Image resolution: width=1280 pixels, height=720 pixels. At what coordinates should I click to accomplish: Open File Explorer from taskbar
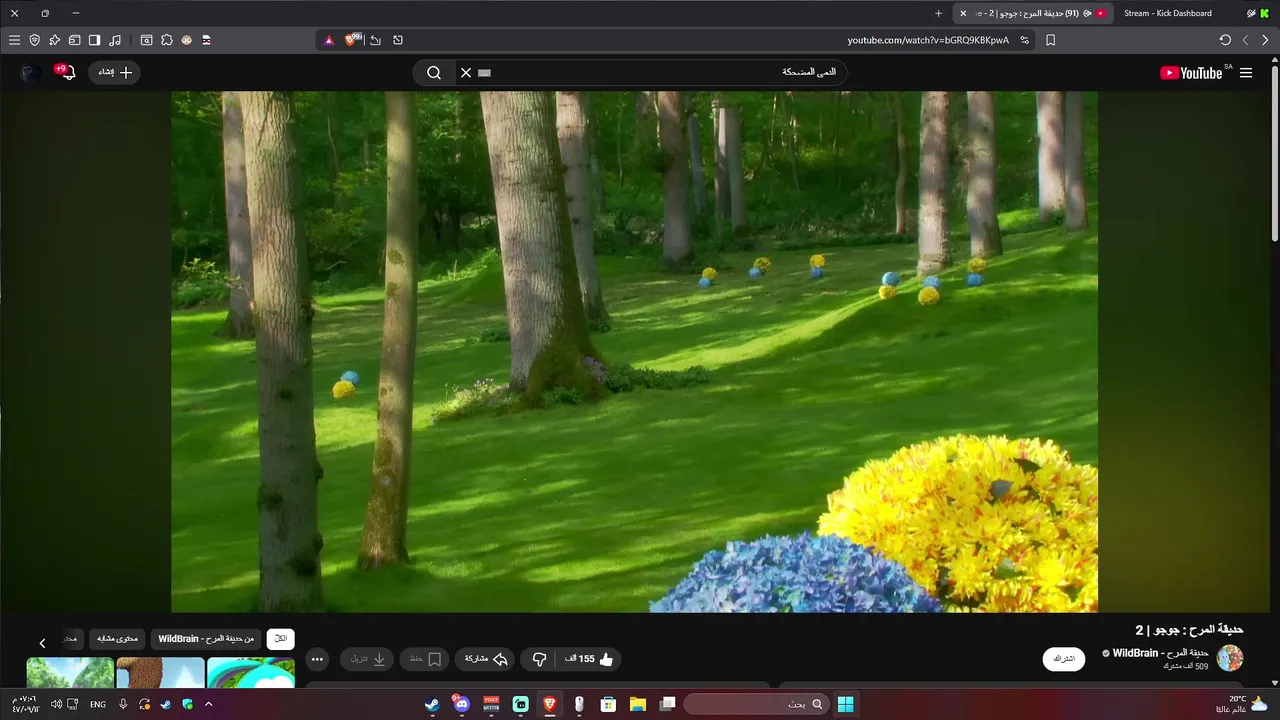click(x=638, y=704)
